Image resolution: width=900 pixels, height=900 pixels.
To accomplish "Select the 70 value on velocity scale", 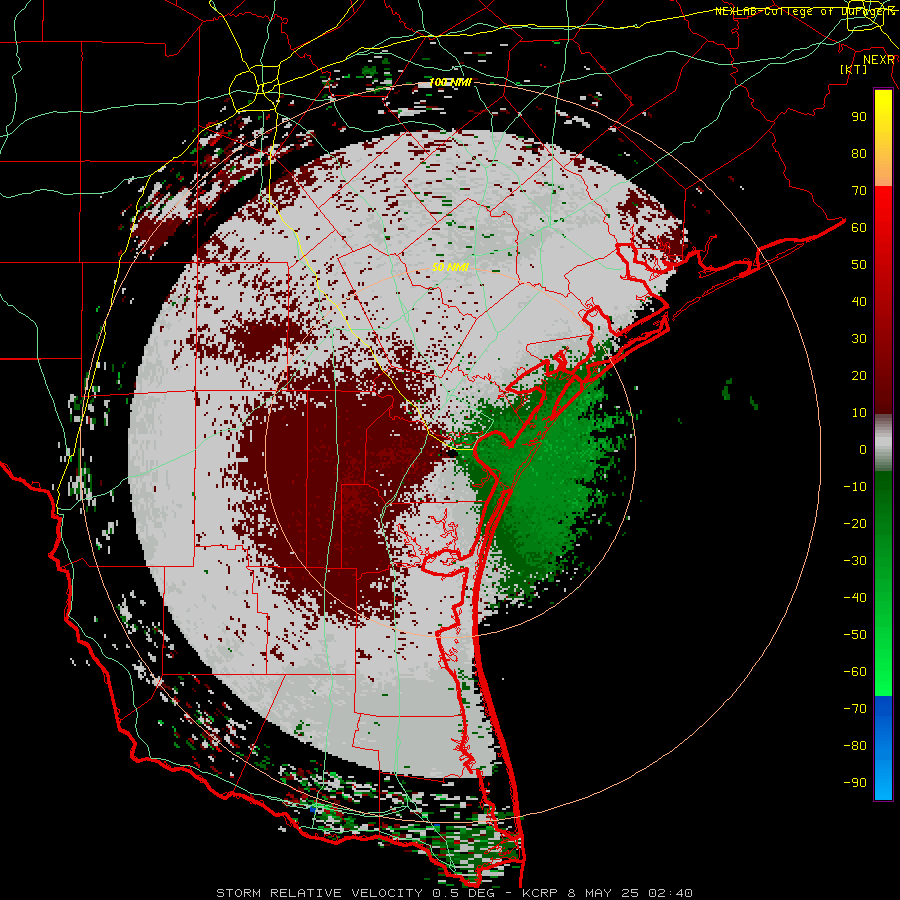I will 859,191.
